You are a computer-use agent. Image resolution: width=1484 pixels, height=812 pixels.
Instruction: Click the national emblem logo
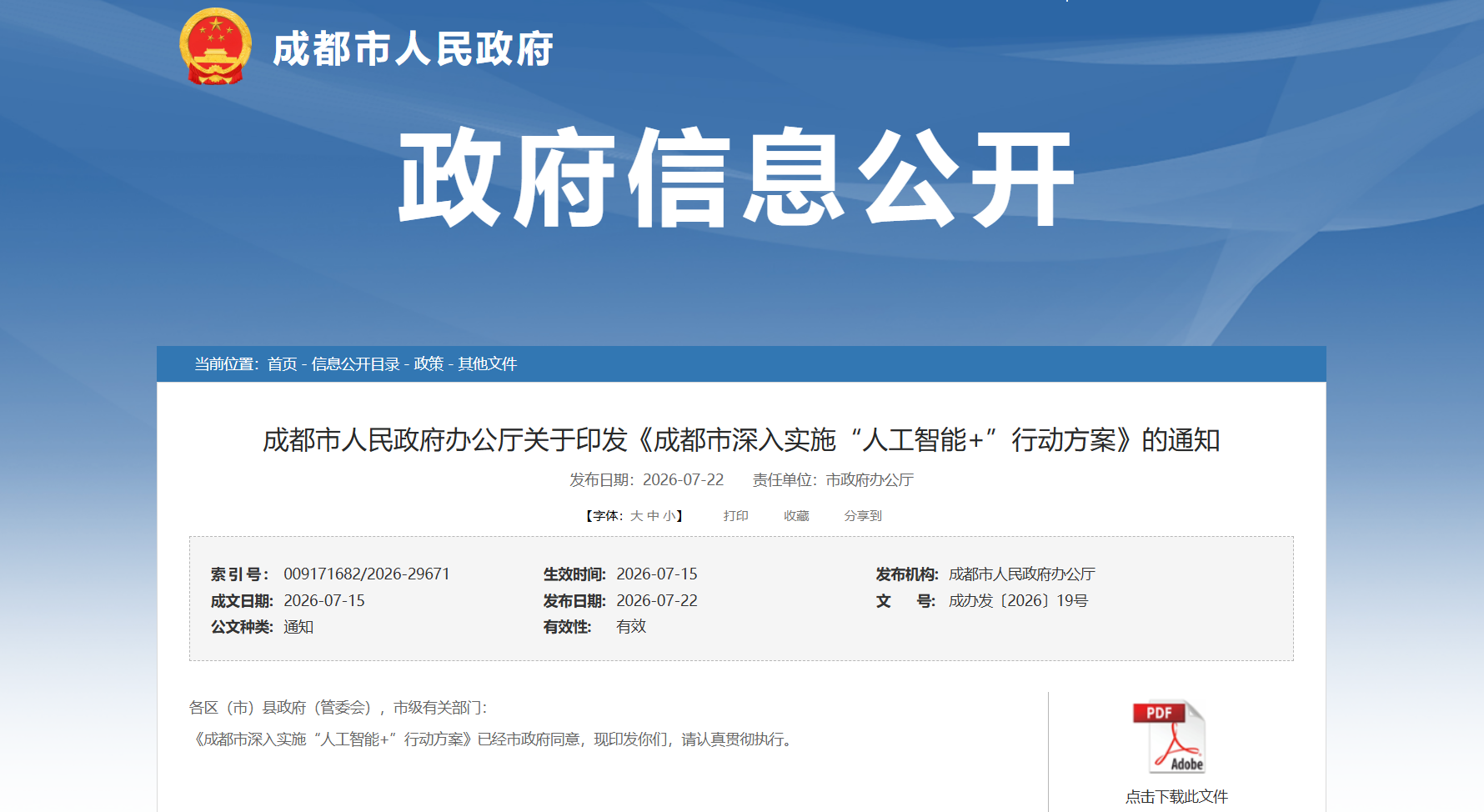click(215, 47)
